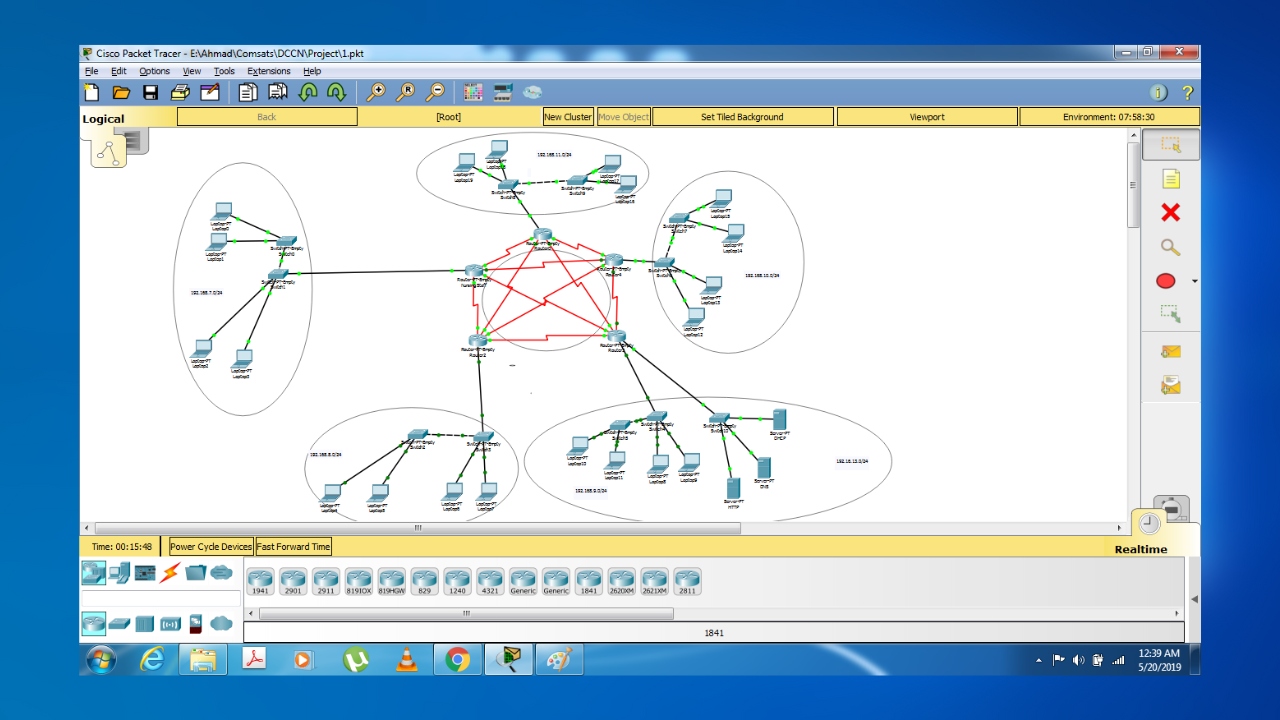Copy the selection with copy icon

[x=248, y=92]
